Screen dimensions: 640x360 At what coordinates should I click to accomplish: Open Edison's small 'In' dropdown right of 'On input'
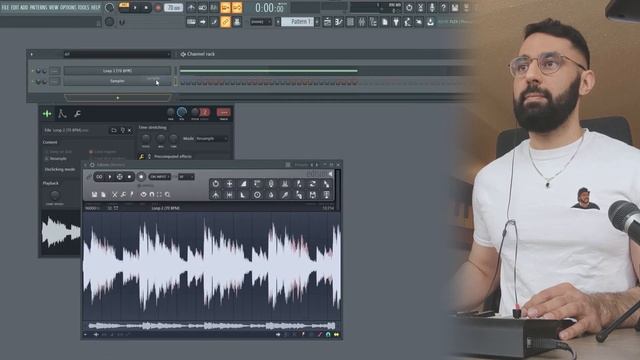[186, 177]
